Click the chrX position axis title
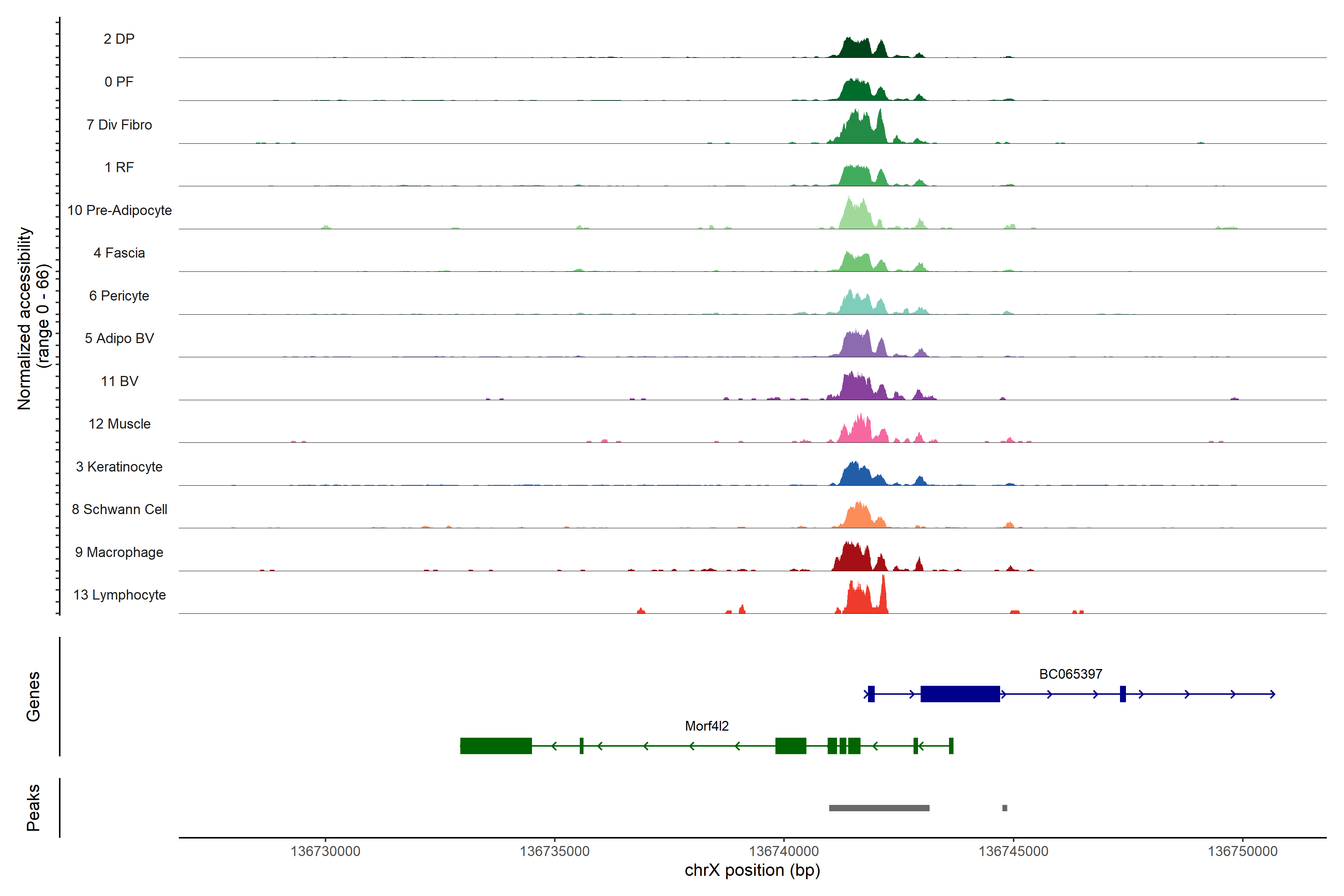 [752, 870]
